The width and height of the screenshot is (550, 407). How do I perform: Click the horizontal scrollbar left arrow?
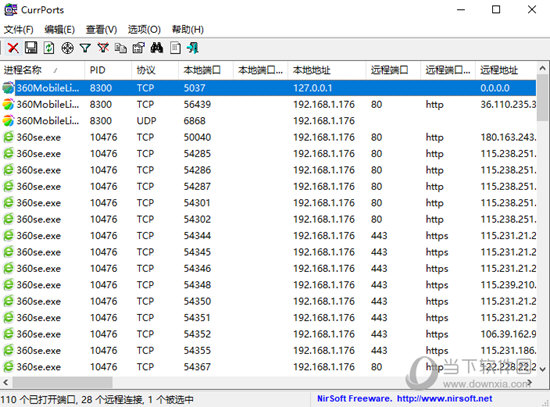(x=5, y=382)
